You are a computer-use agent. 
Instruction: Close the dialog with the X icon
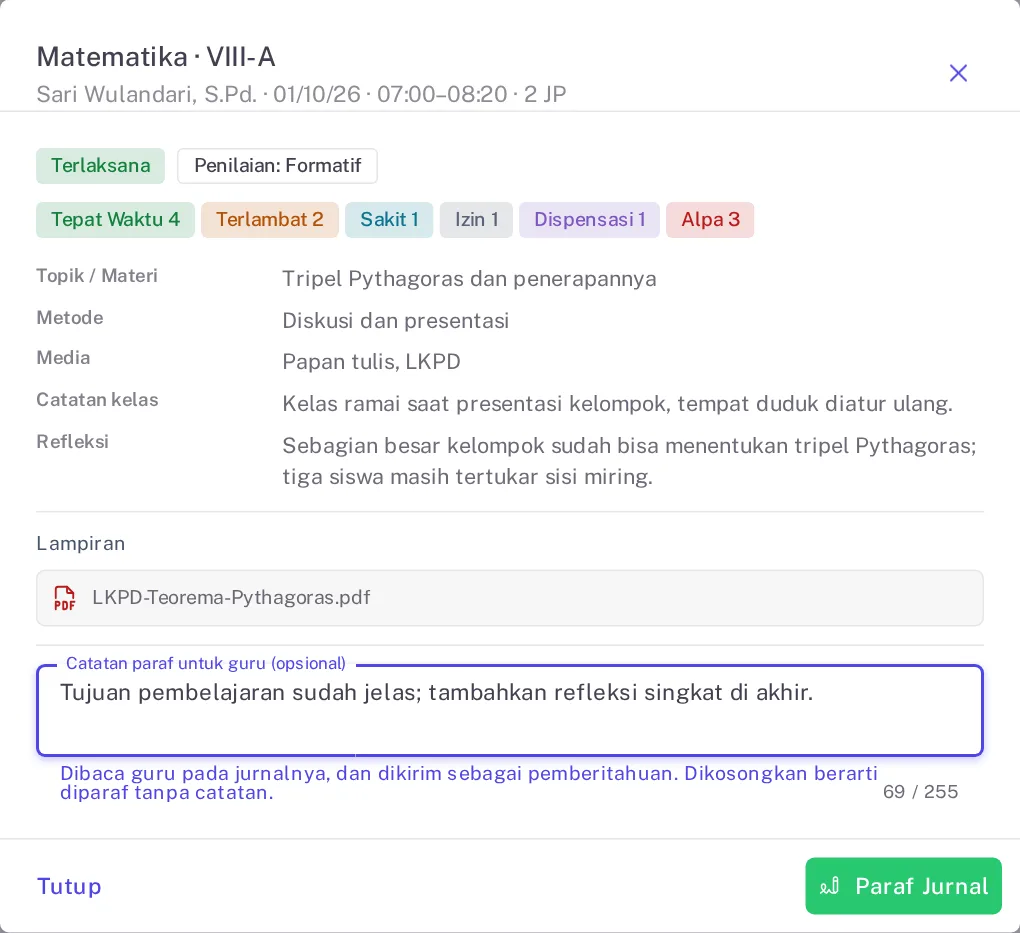[x=958, y=73]
